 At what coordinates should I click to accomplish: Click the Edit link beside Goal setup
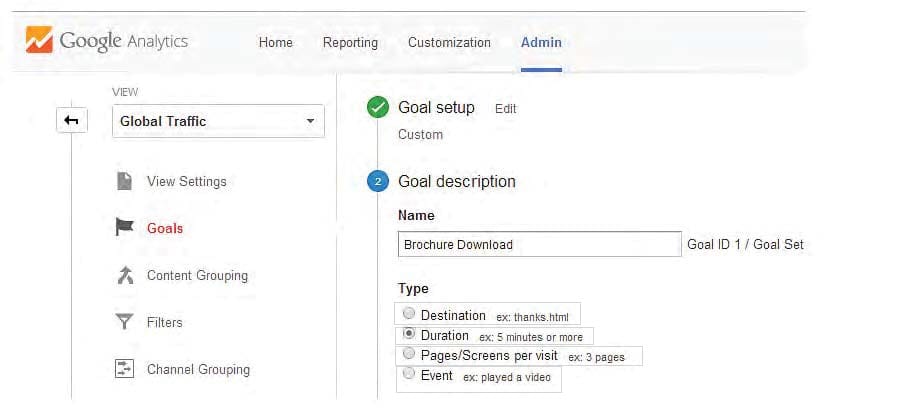point(506,109)
